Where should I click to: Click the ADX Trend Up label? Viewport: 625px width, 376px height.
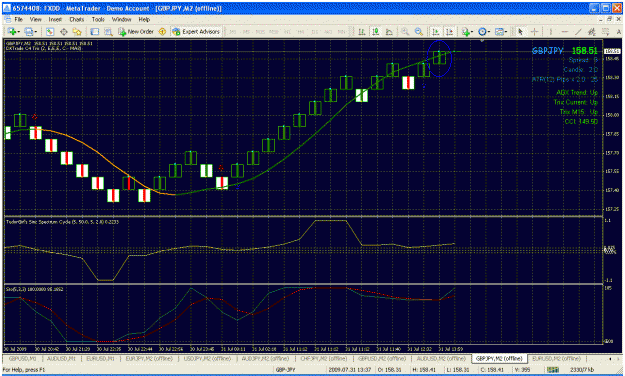click(x=577, y=93)
